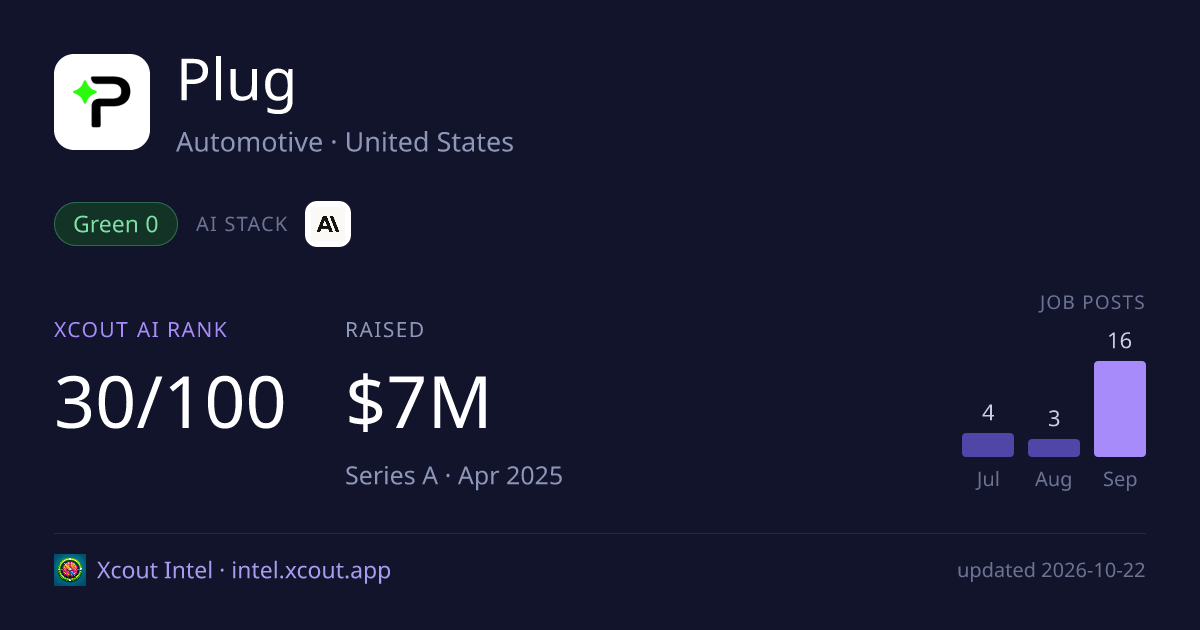
Task: Select the Green 0 badge
Action: coord(116,224)
